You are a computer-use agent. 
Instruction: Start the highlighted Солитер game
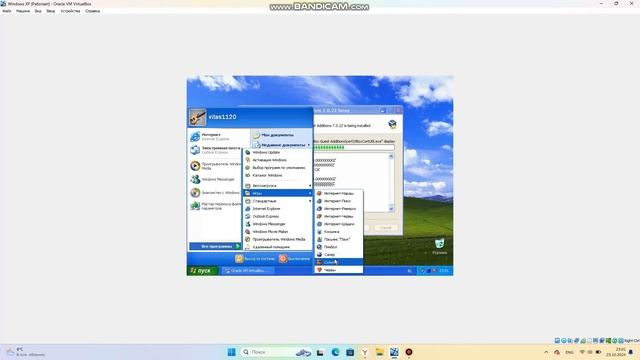tap(338, 262)
